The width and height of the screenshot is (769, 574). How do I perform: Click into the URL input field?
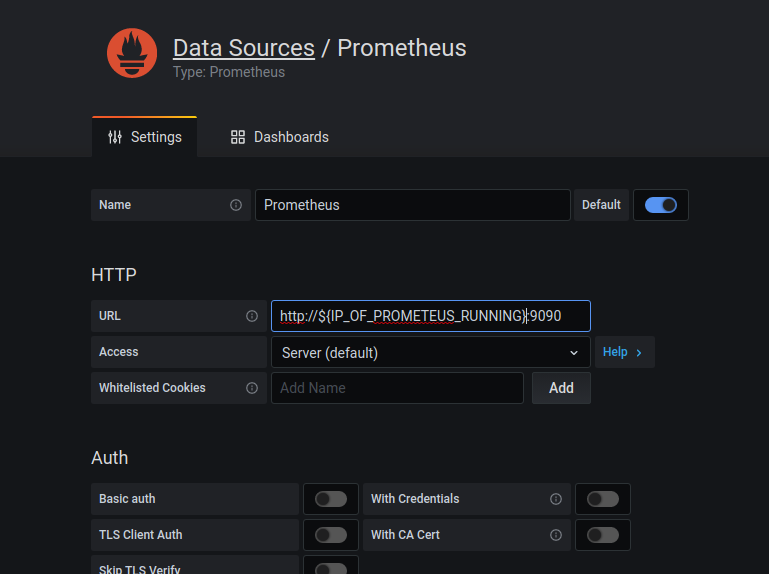[431, 316]
